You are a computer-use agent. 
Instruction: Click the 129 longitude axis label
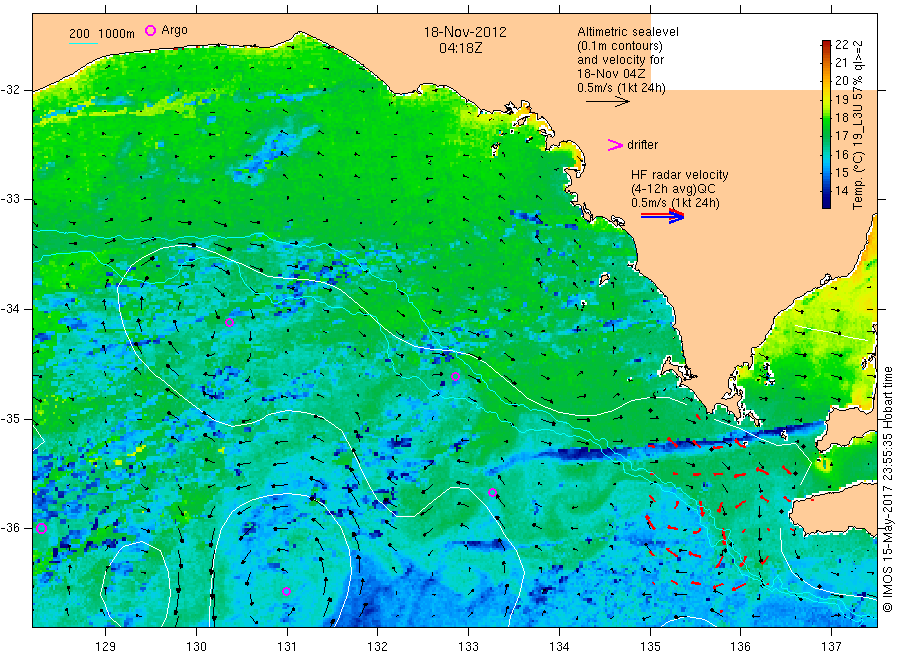pos(105,647)
